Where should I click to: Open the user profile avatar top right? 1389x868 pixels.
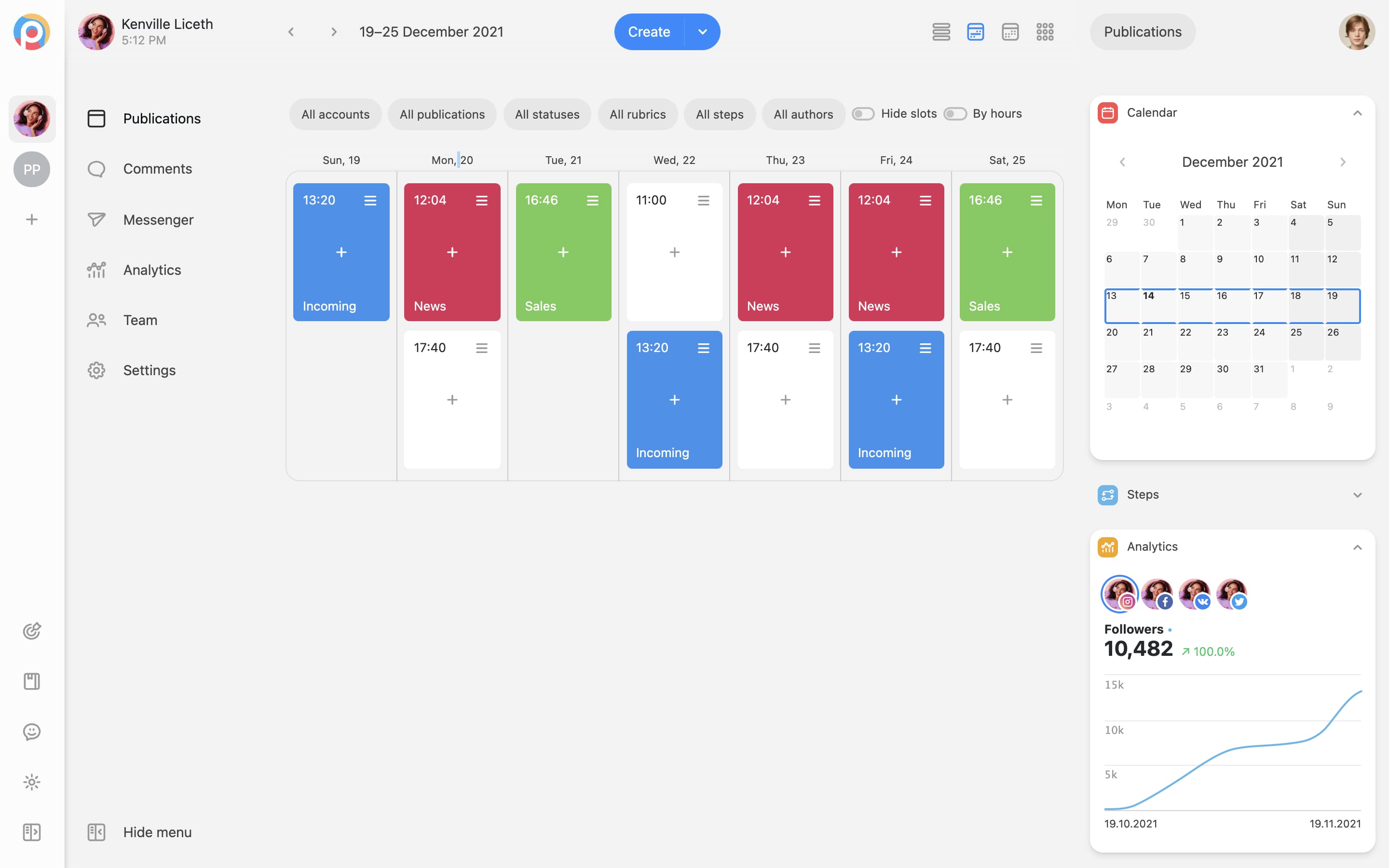click(x=1357, y=31)
